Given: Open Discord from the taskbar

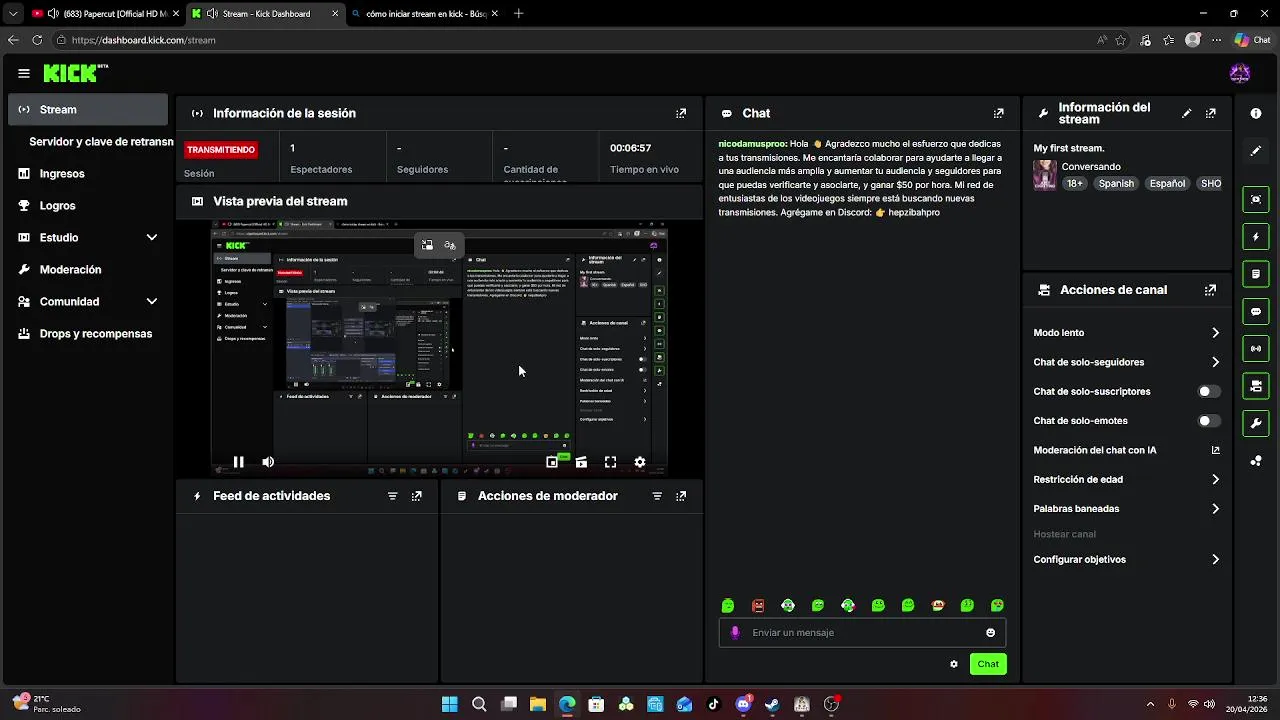Looking at the screenshot, I should click(x=743, y=704).
